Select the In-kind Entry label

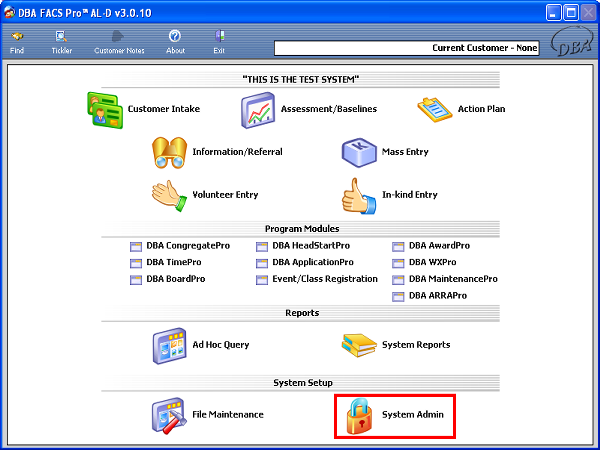click(409, 195)
